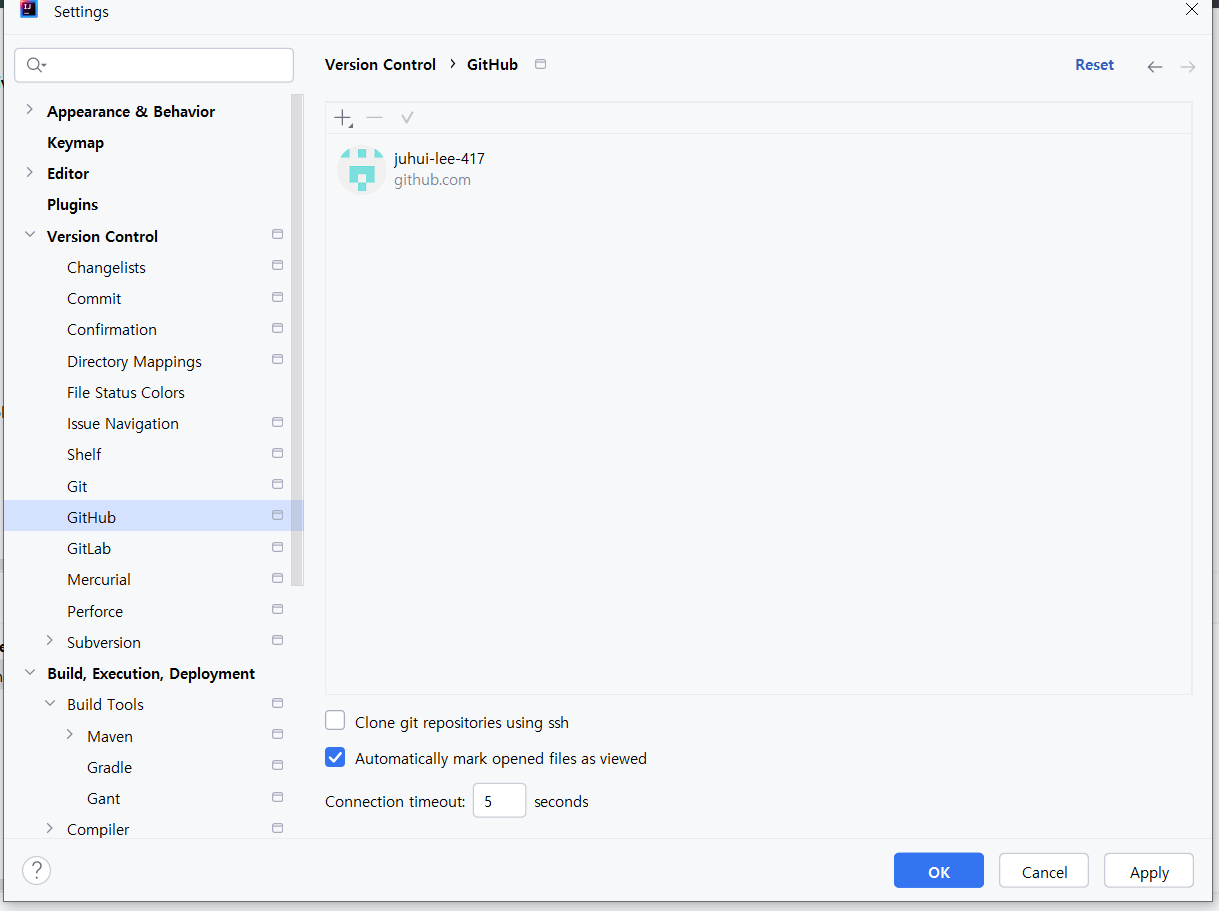Edit the Connection timeout field
1219x911 pixels.
[499, 801]
